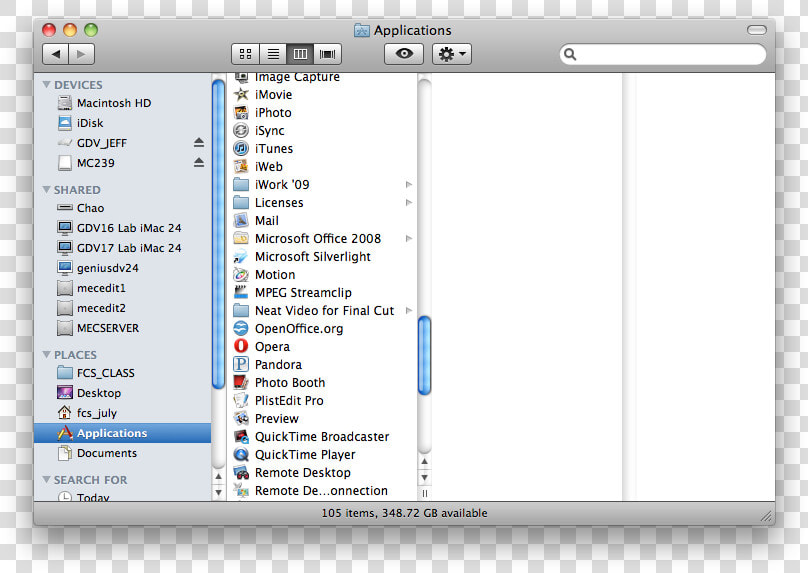808x573 pixels.
Task: Click the red Opera icon
Action: 241,346
